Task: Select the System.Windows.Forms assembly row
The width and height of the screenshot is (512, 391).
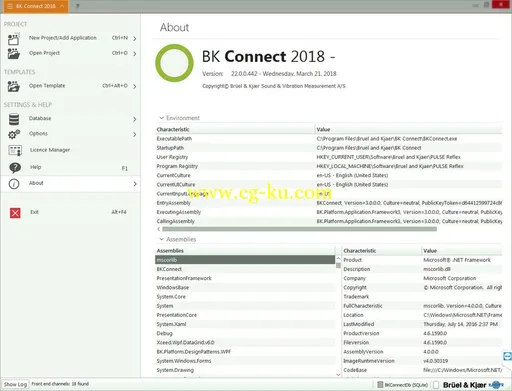Action: pyautogui.click(x=245, y=361)
